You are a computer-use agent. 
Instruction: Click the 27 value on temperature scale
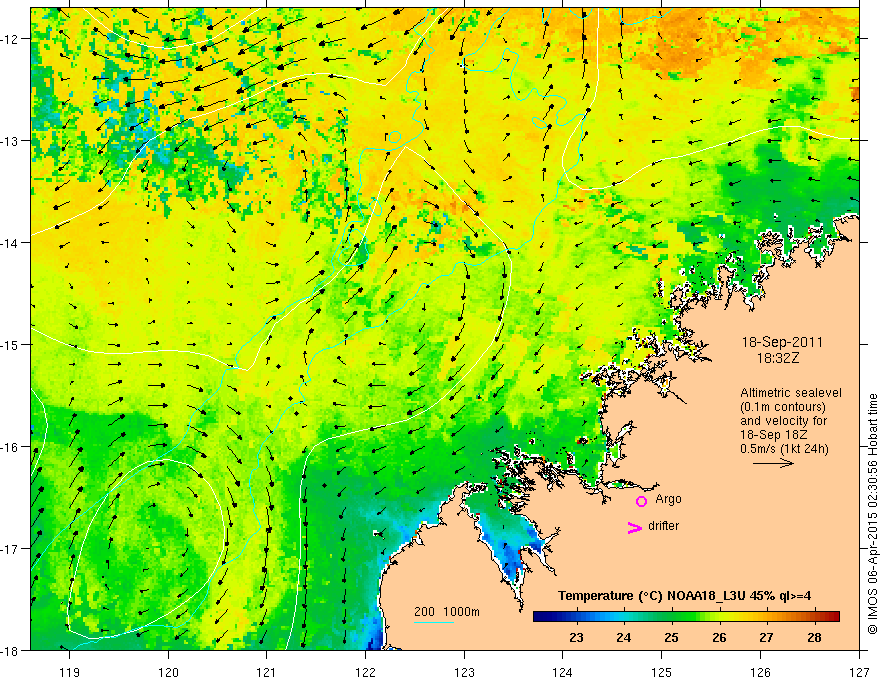click(x=766, y=638)
